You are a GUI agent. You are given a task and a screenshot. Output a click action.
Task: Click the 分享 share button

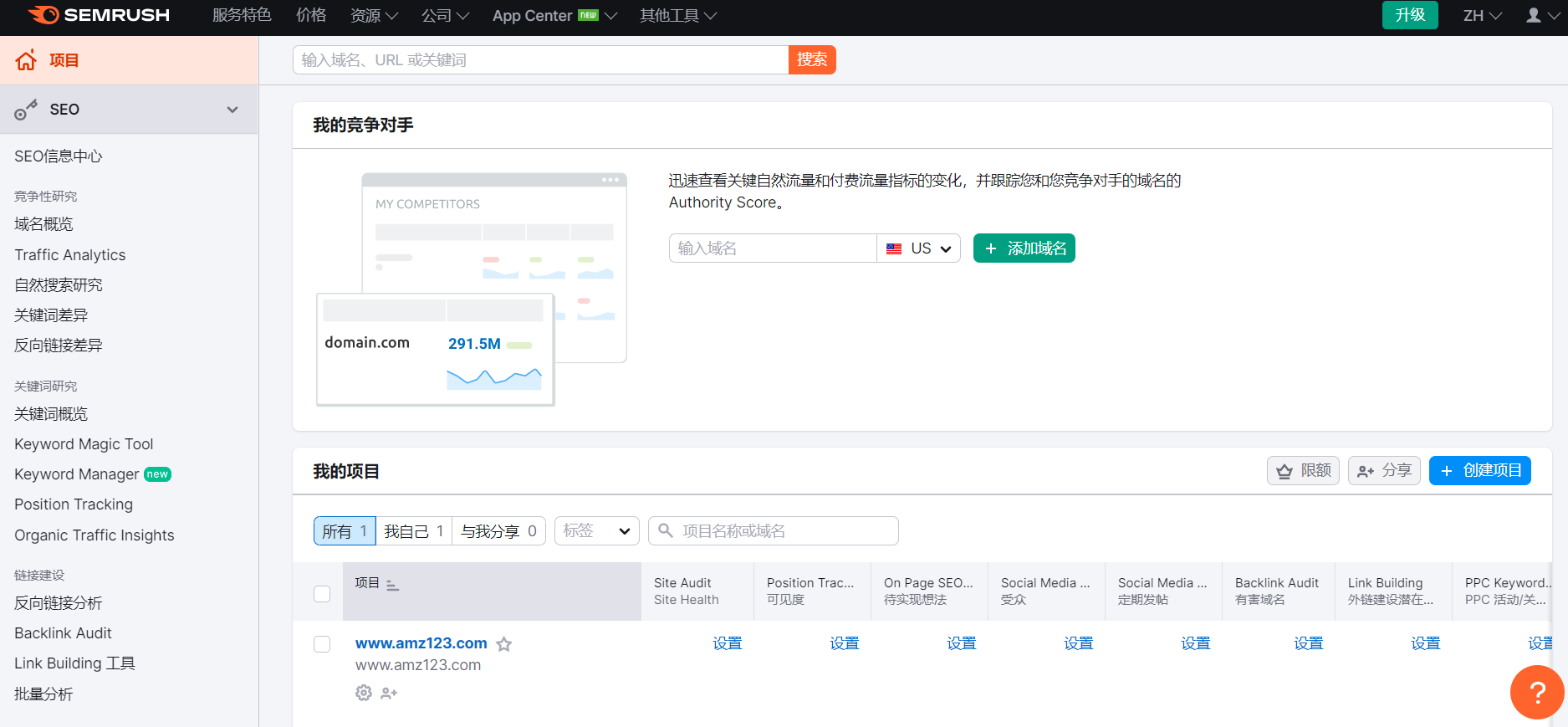(1384, 470)
